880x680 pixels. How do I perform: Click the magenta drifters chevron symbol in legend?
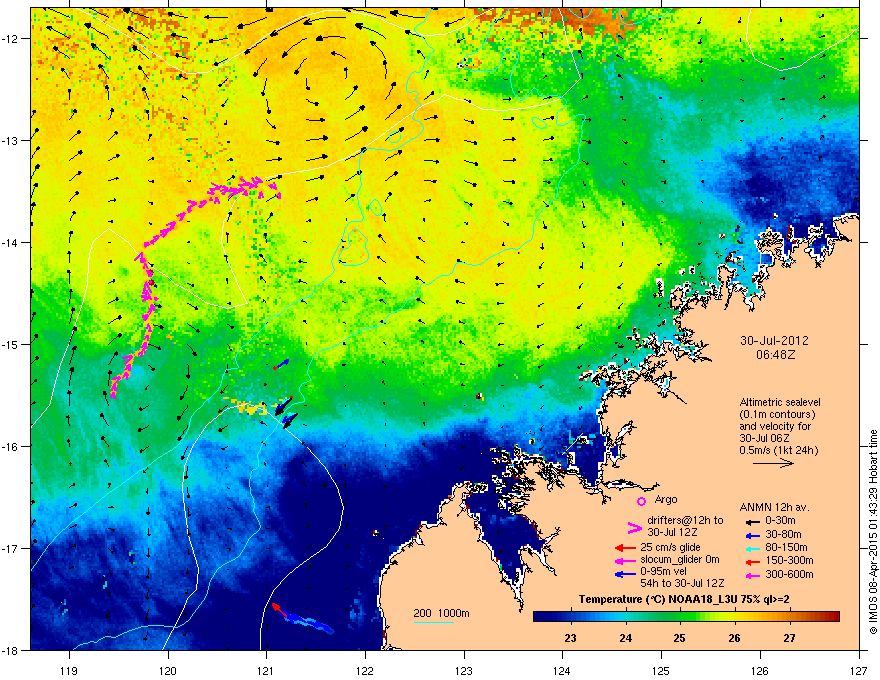[x=634, y=527]
